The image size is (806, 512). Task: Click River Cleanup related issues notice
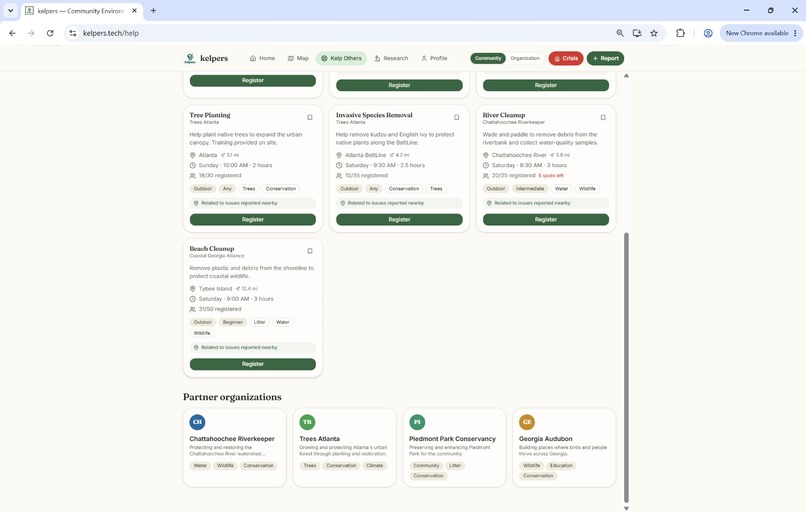tap(546, 203)
